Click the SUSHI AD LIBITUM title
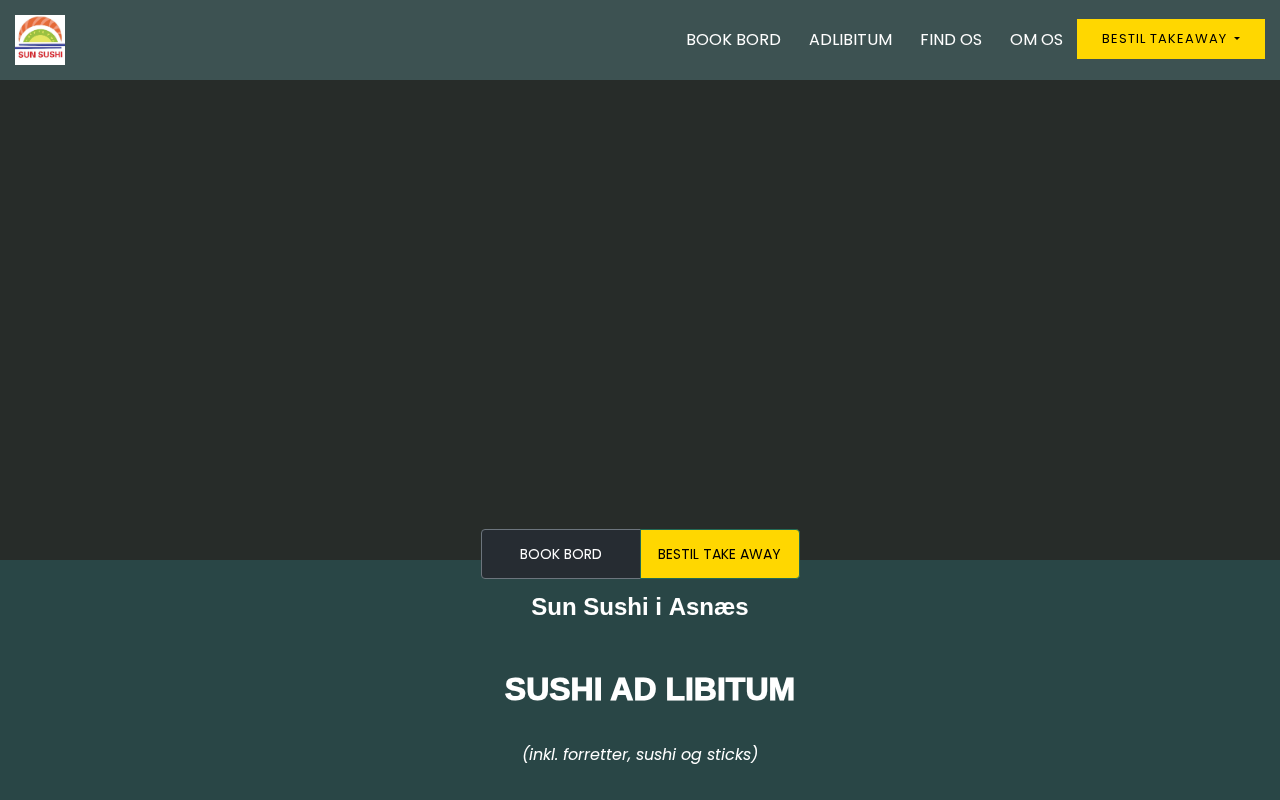Viewport: 1280px width, 800px height. click(x=650, y=689)
